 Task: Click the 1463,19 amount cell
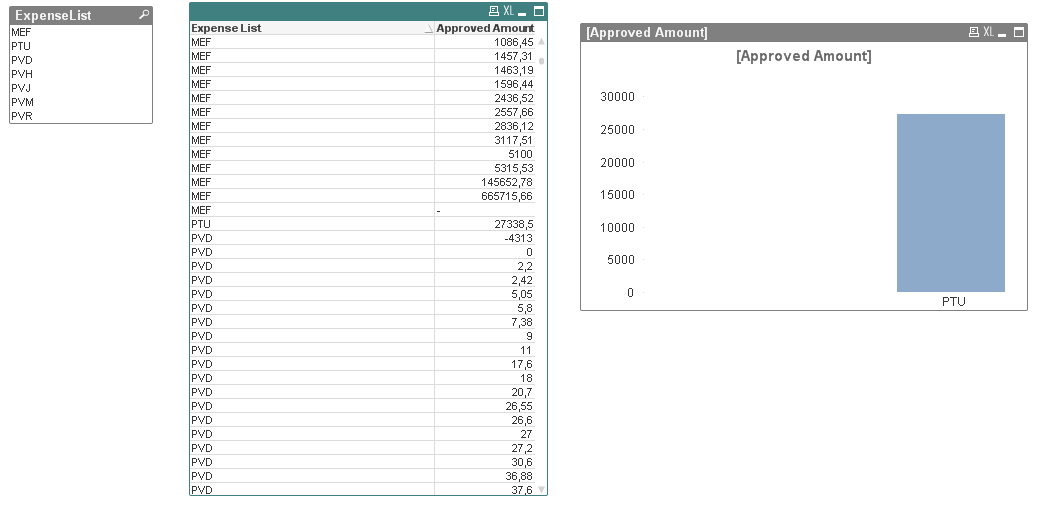click(485, 70)
